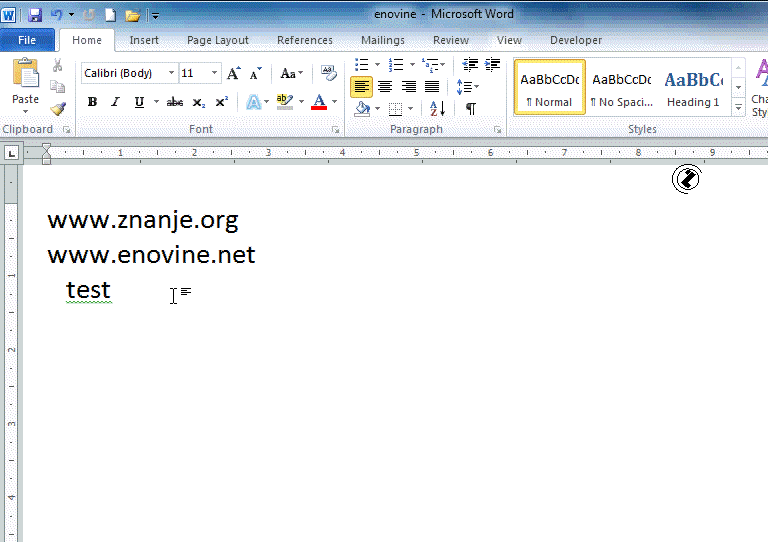This screenshot has height=542, width=768.
Task: Toggle Bold formatting
Action: (92, 102)
